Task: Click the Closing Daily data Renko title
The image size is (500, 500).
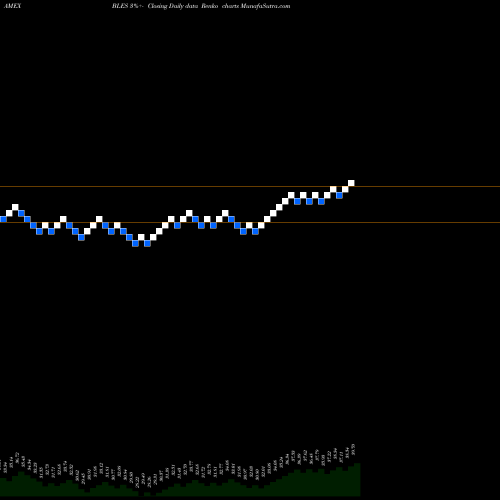Action: pyautogui.click(x=183, y=6)
